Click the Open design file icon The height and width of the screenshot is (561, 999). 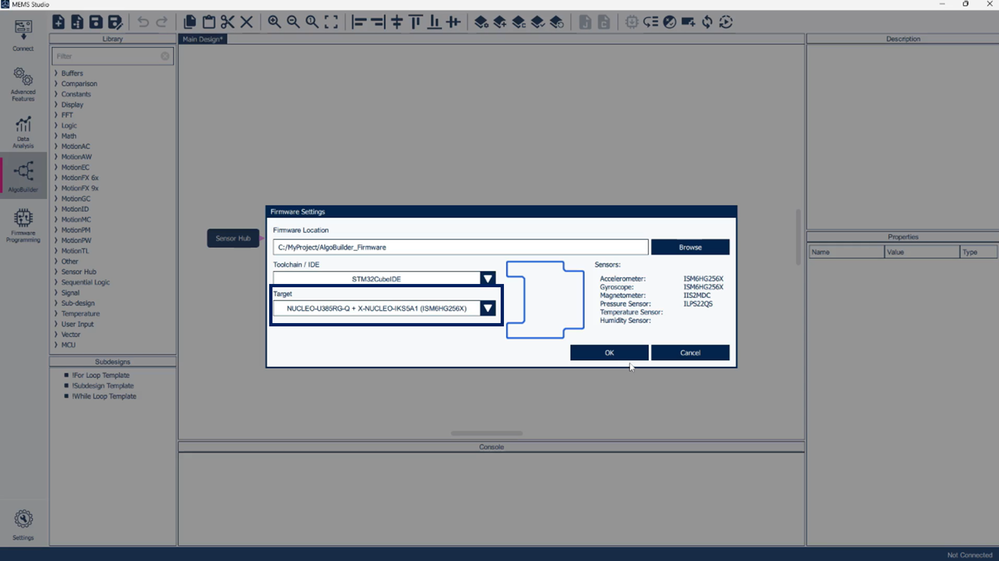(x=77, y=22)
